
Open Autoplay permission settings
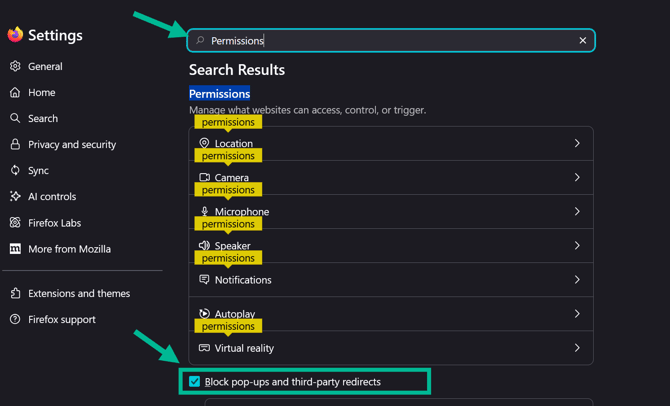coord(391,314)
